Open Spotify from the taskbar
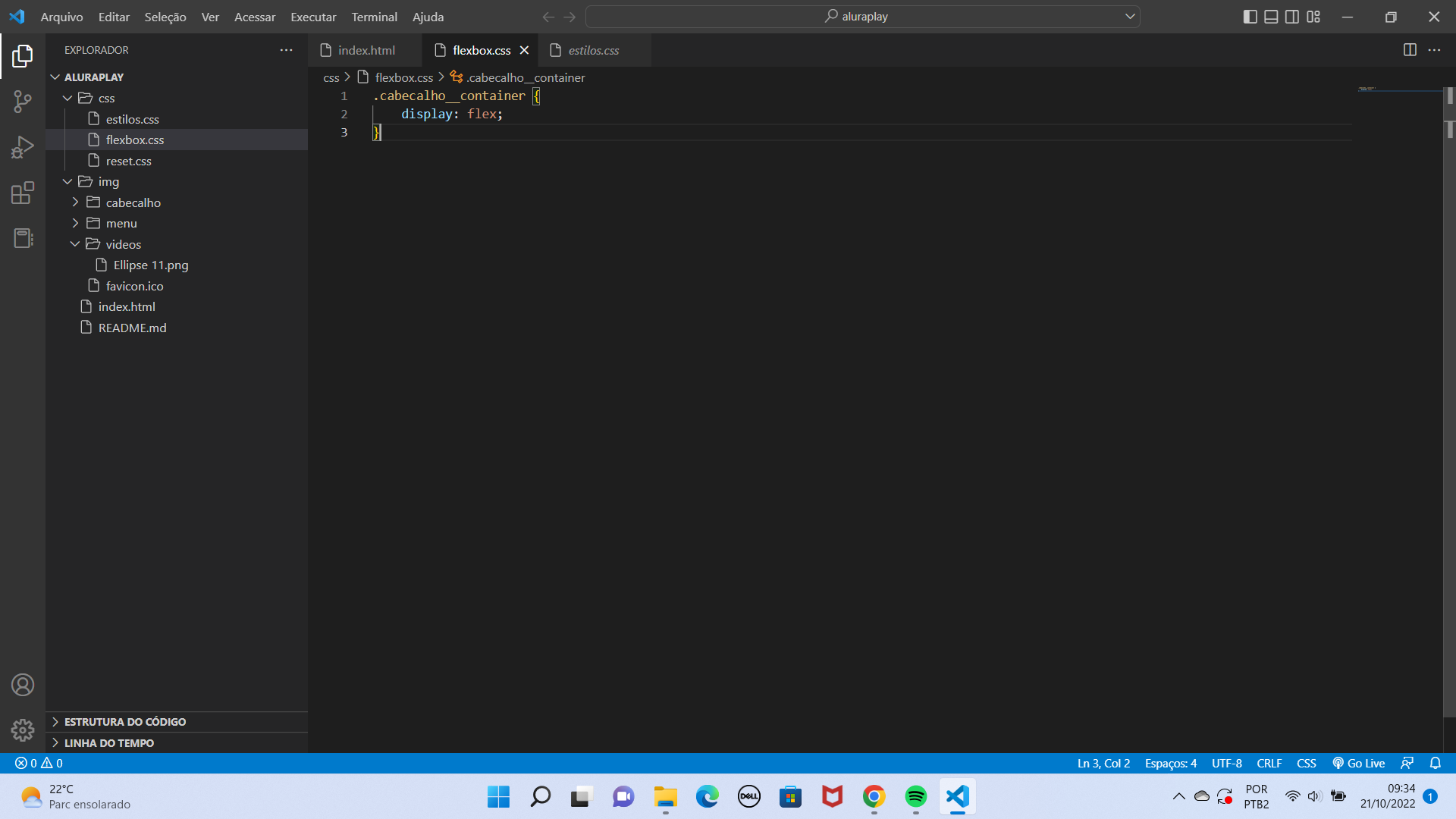1456x819 pixels. 916,796
